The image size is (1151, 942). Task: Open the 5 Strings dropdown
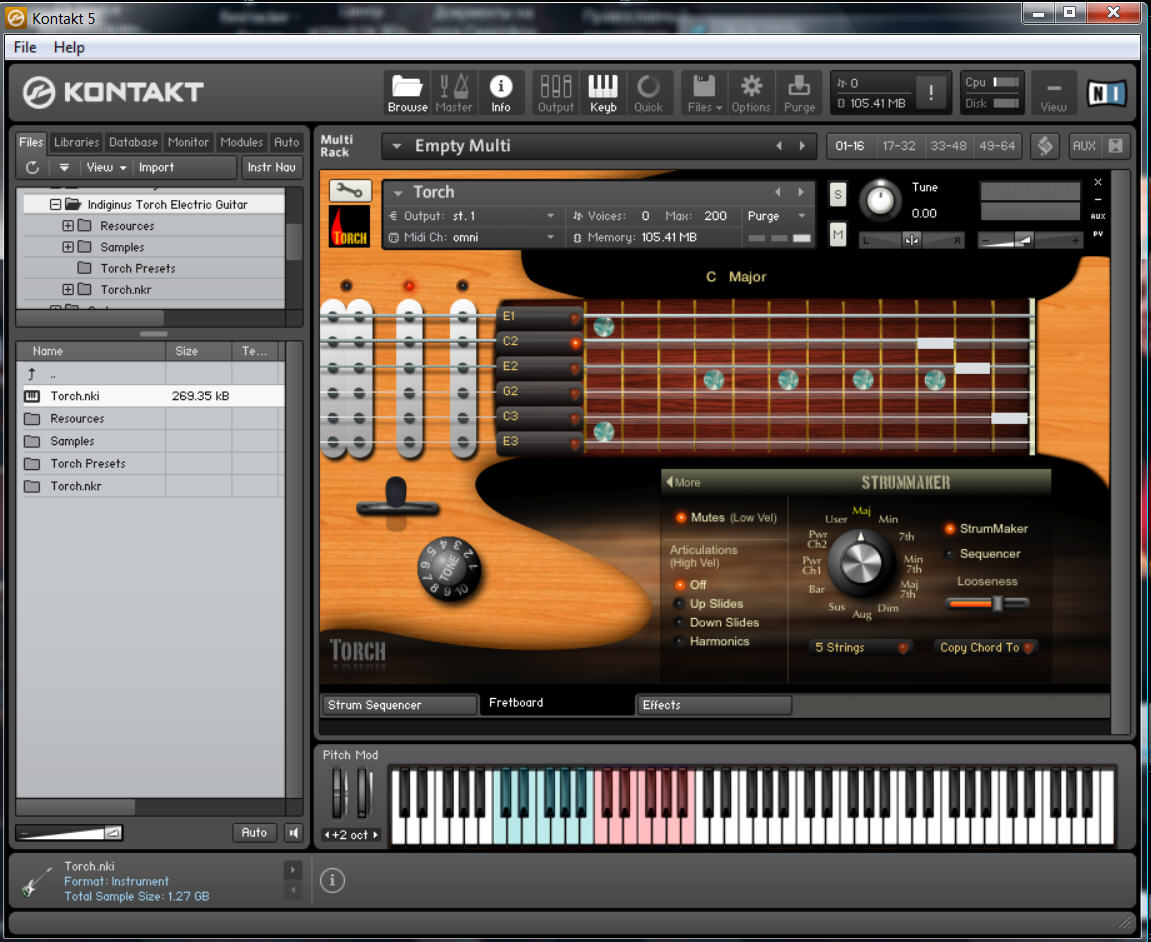click(x=860, y=648)
